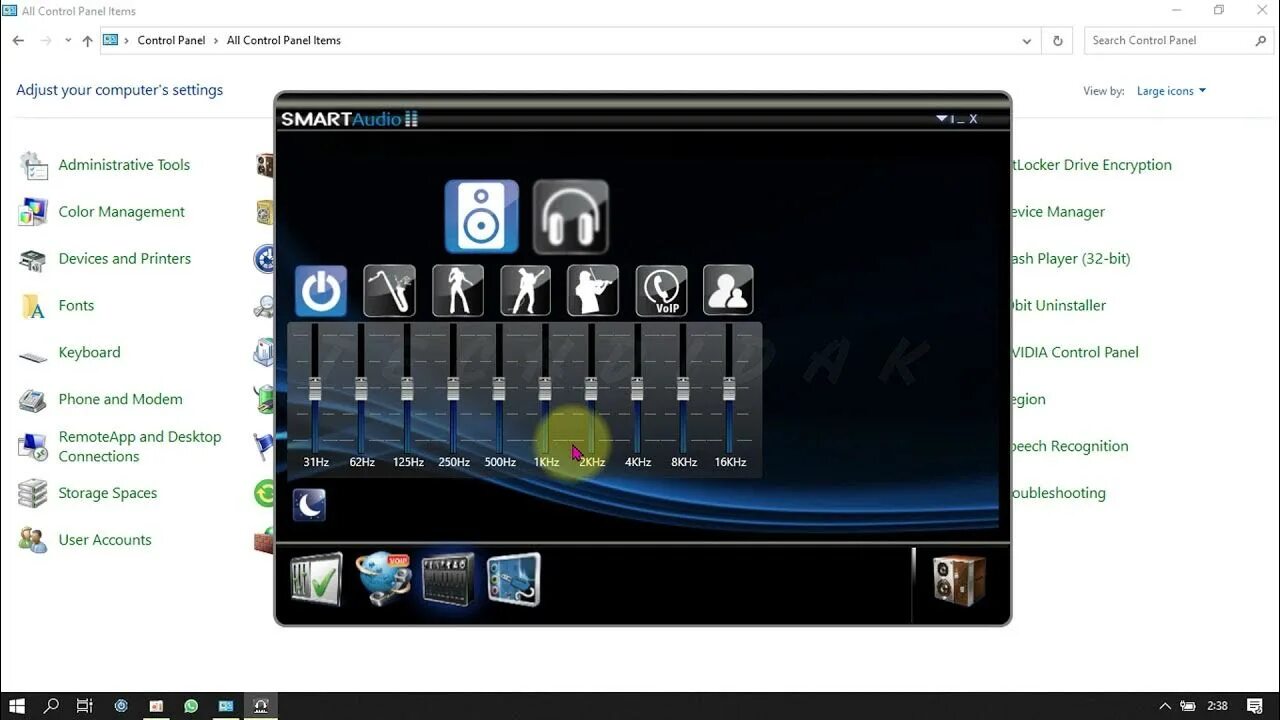Screen dimensions: 1280x720
Task: Open the jack configuration panel
Action: pyautogui.click(x=513, y=578)
